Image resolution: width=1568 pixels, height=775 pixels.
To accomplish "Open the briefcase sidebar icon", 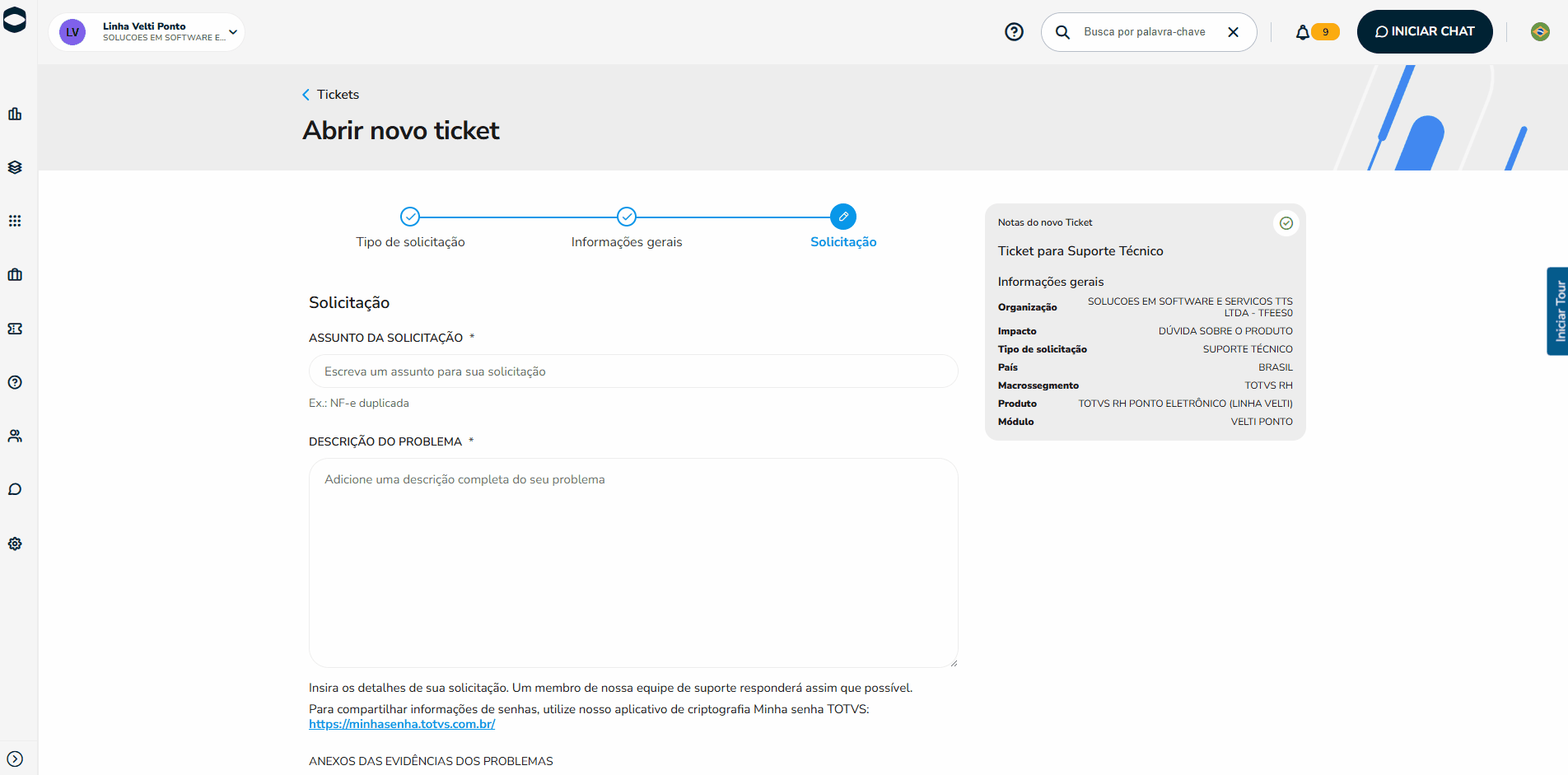I will [15, 274].
